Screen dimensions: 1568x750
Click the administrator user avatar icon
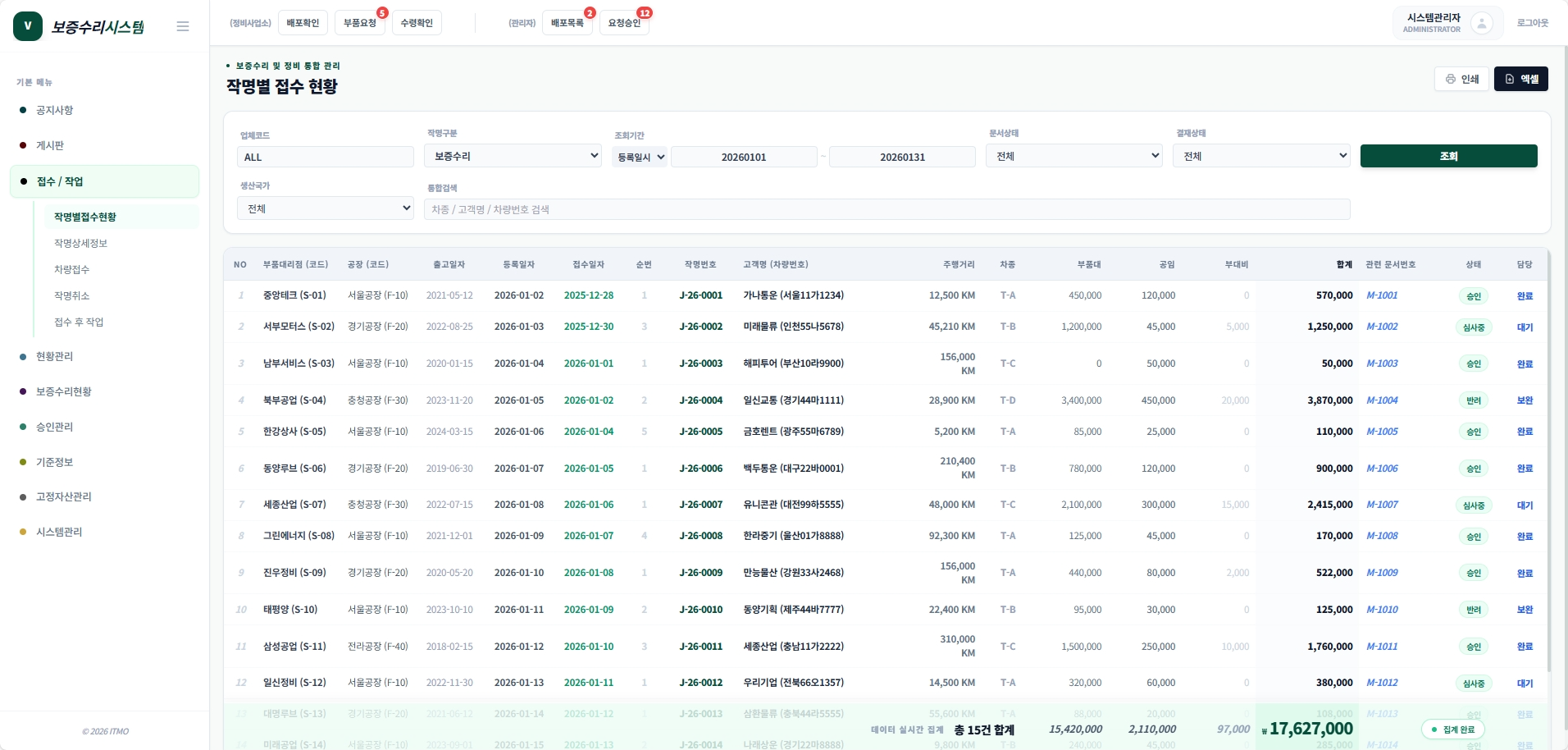1481,23
